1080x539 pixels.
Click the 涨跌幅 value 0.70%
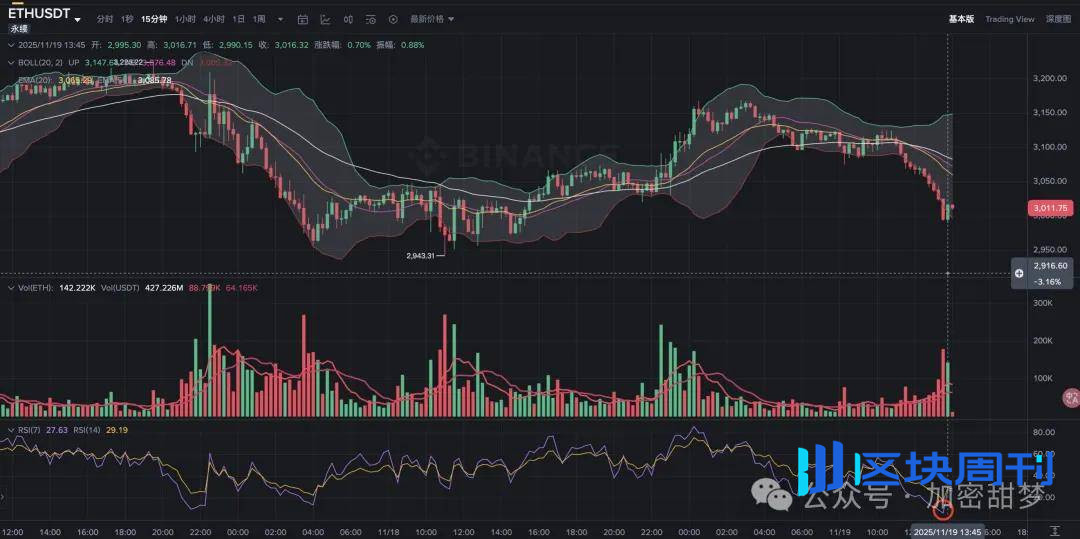[359, 45]
